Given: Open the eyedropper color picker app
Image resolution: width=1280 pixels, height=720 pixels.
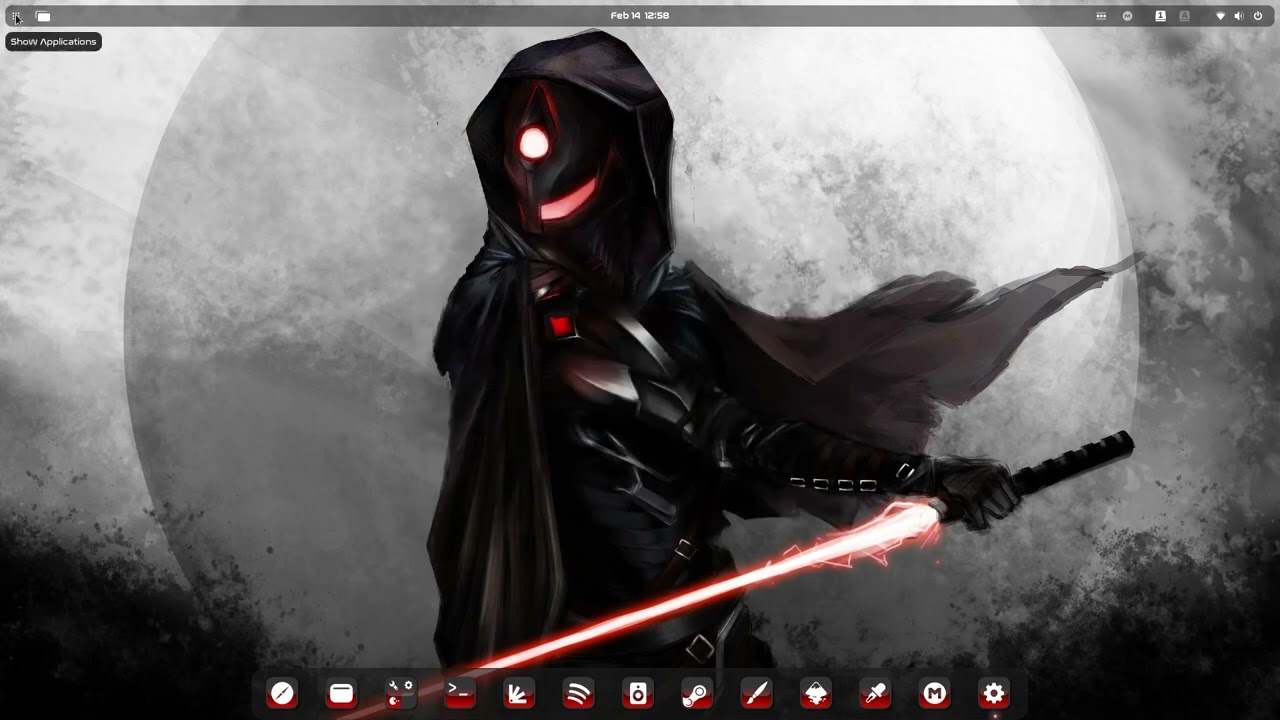Looking at the screenshot, I should pos(875,693).
